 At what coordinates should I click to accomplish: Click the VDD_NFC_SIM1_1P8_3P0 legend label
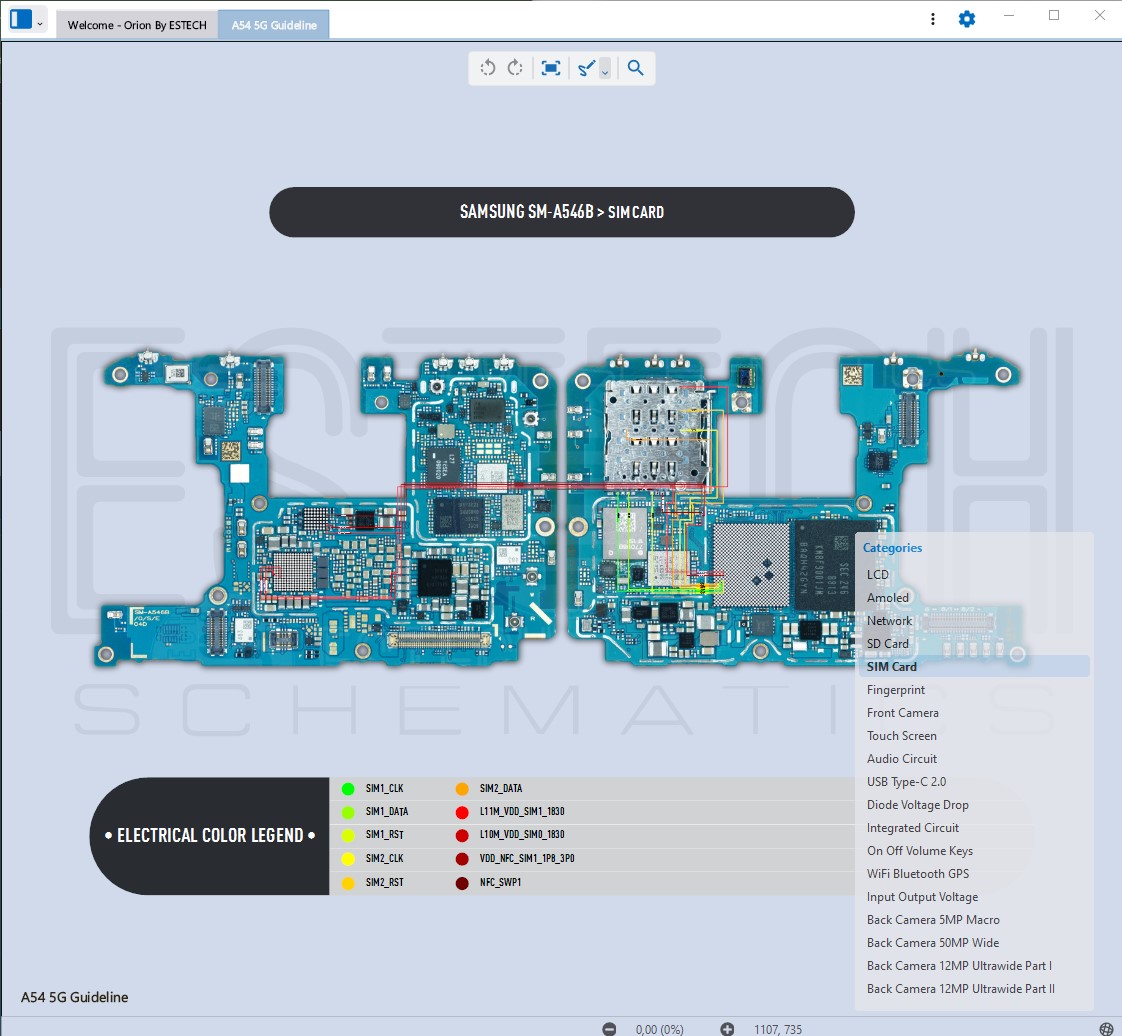click(x=527, y=859)
